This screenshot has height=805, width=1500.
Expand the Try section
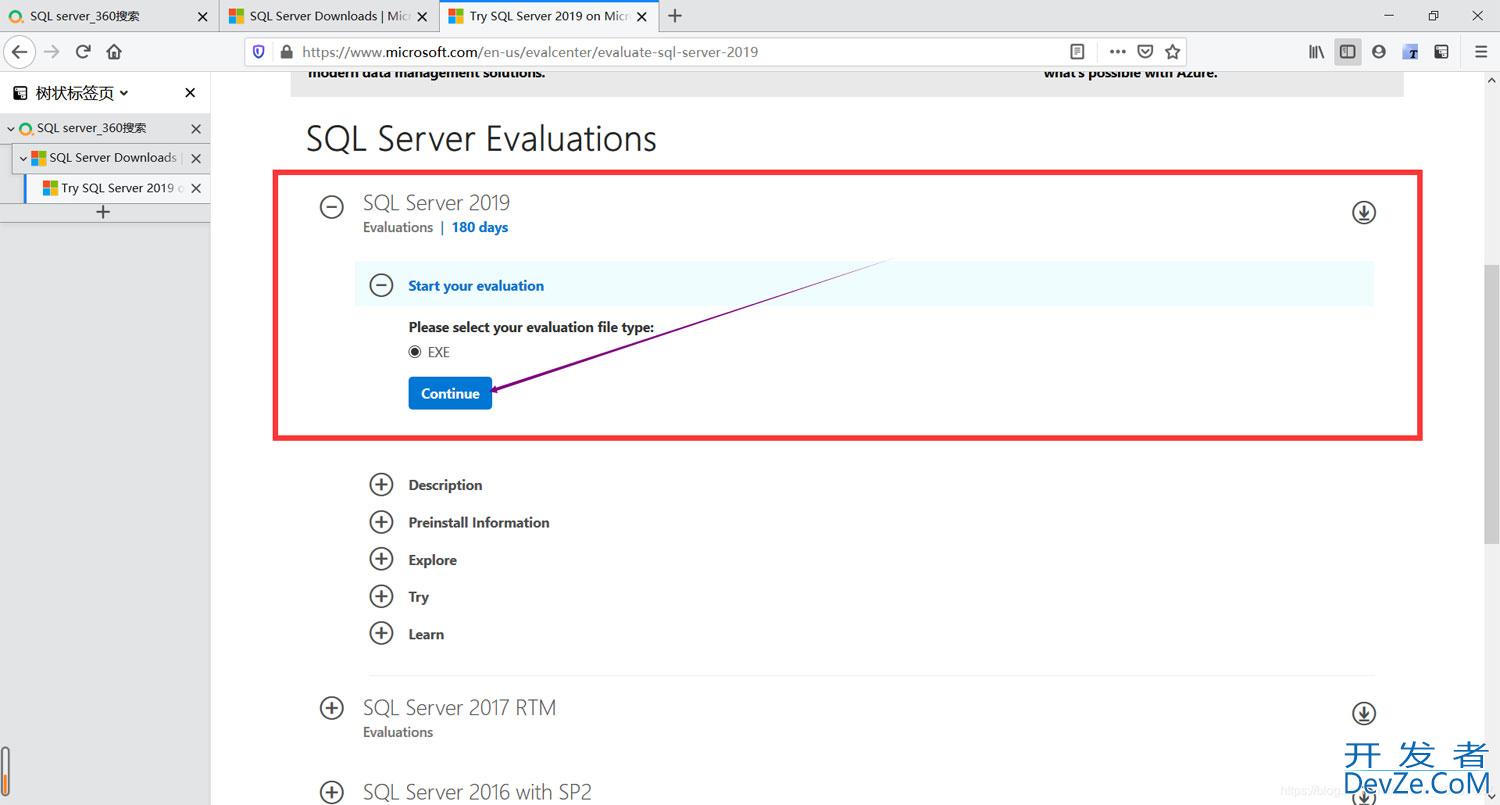(x=381, y=597)
